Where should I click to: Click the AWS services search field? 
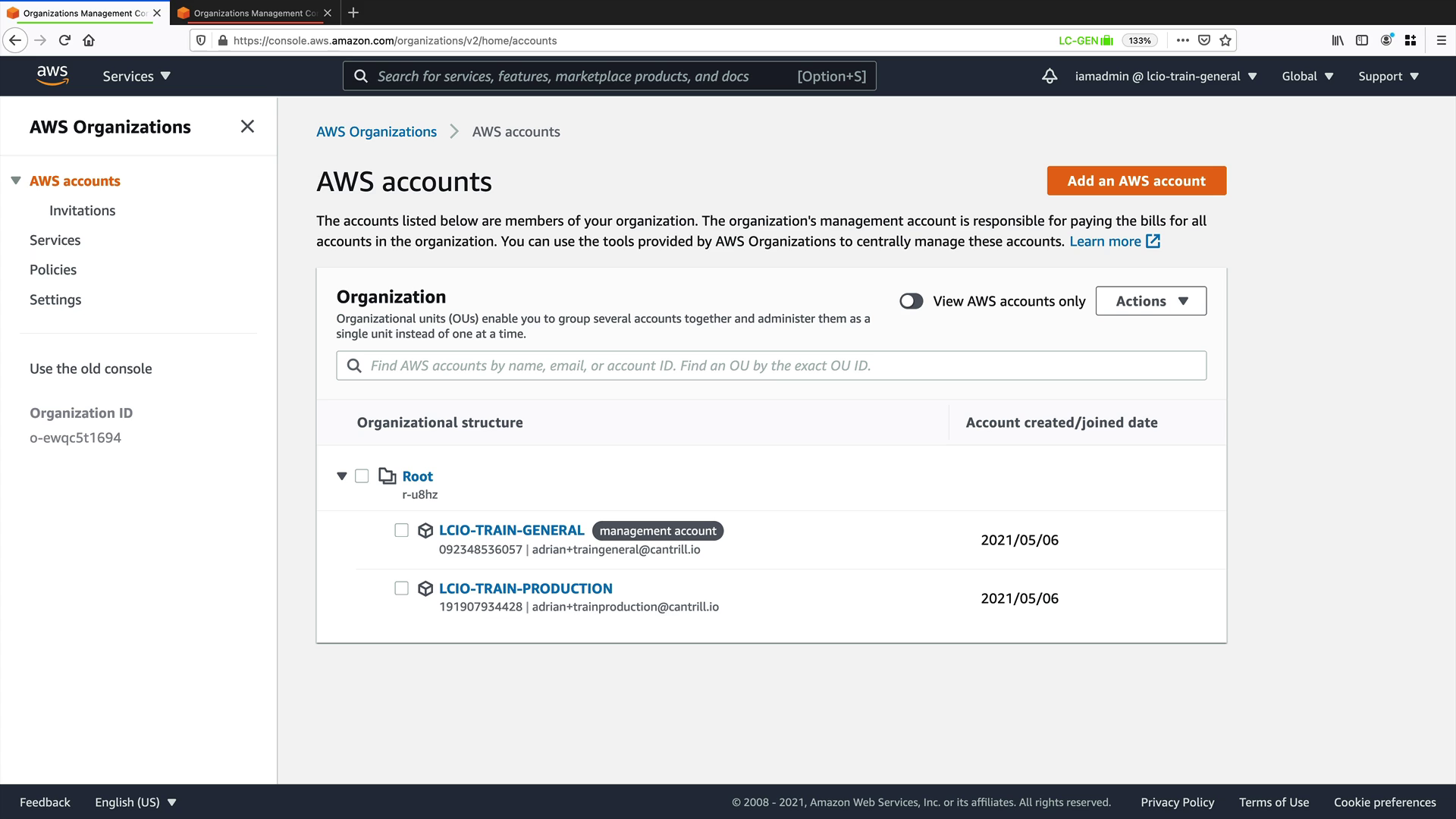click(x=610, y=76)
